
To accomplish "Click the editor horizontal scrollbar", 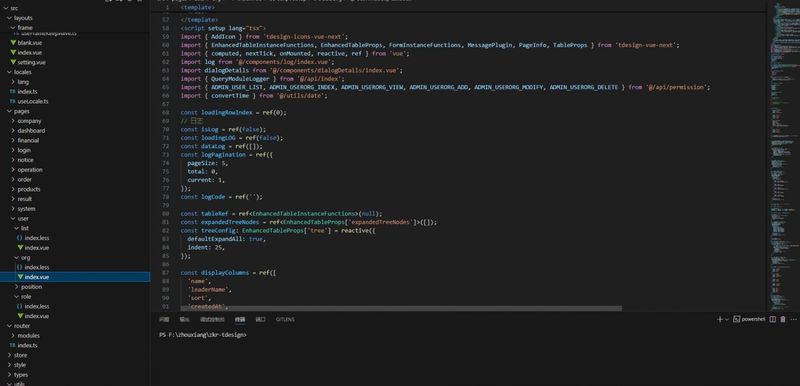I will click(x=401, y=308).
